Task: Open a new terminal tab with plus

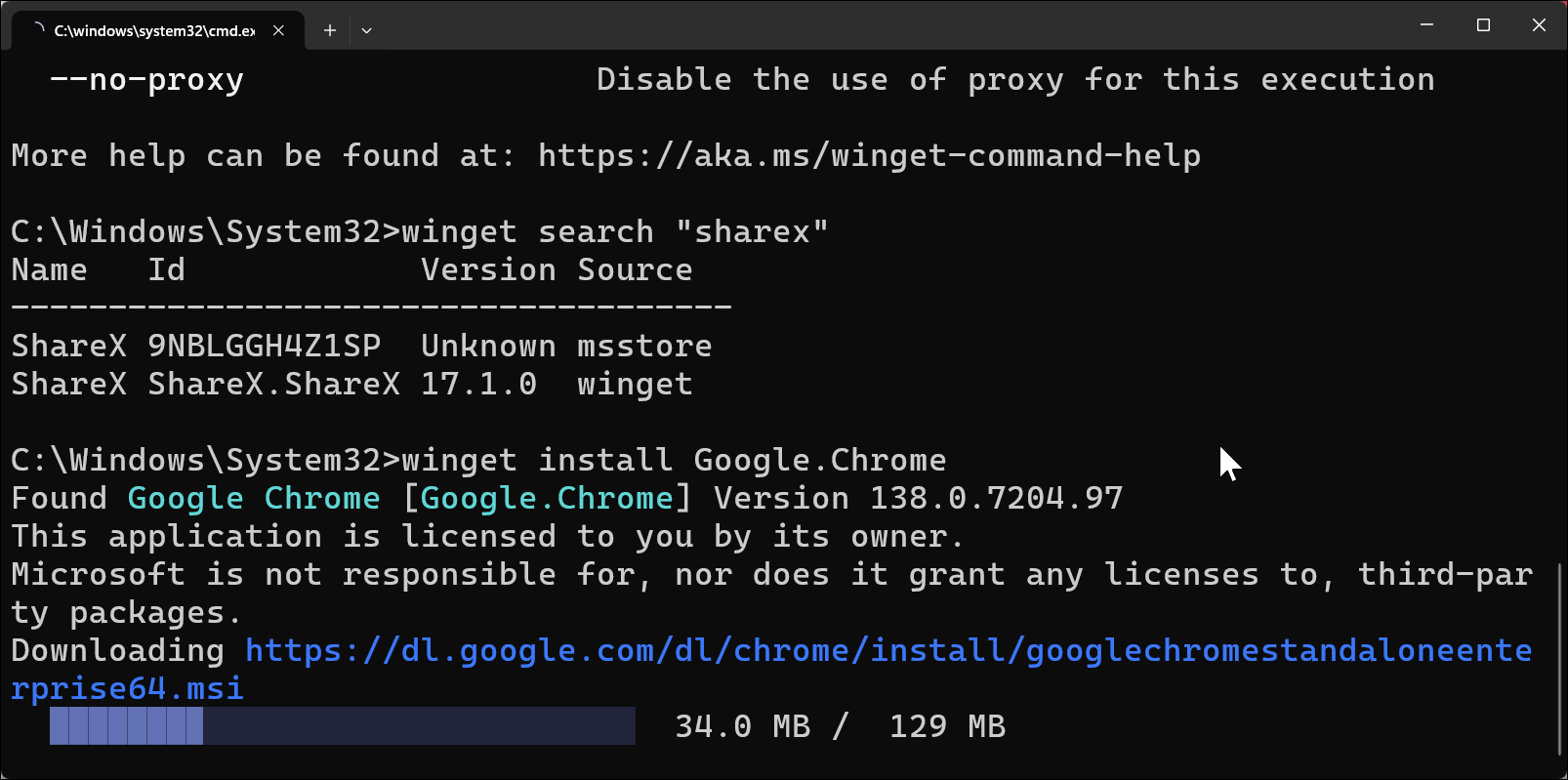Action: 330,30
